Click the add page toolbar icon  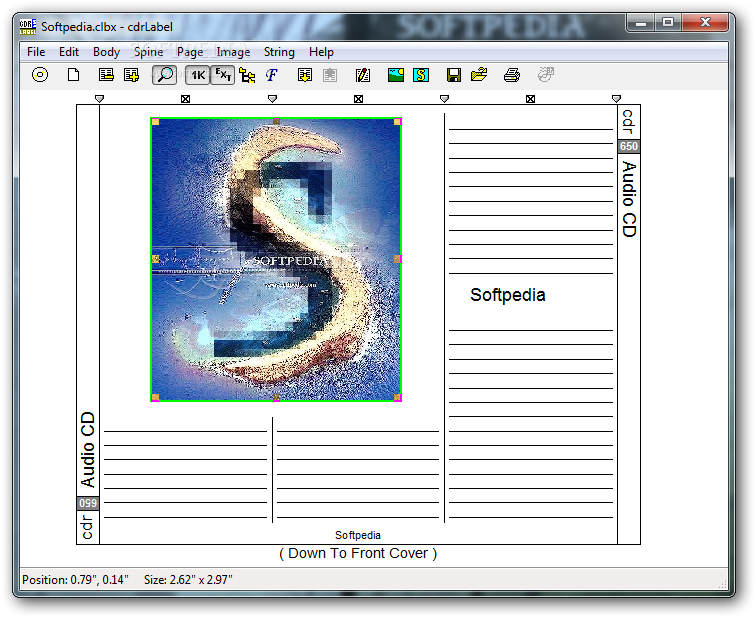click(131, 75)
